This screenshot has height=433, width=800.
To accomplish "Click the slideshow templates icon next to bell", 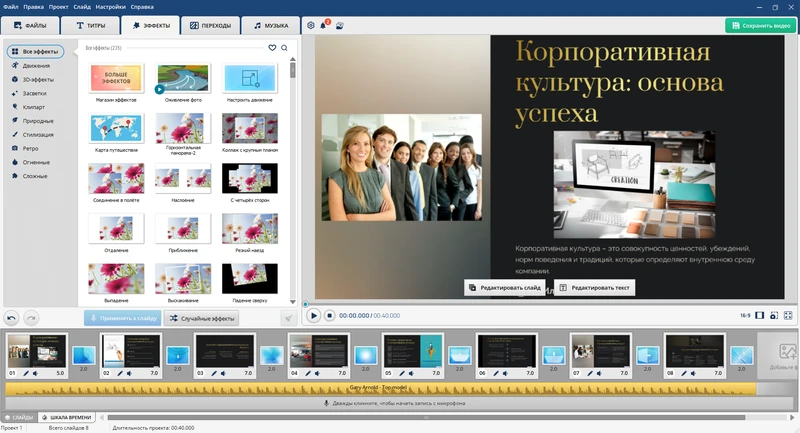I will (339, 25).
